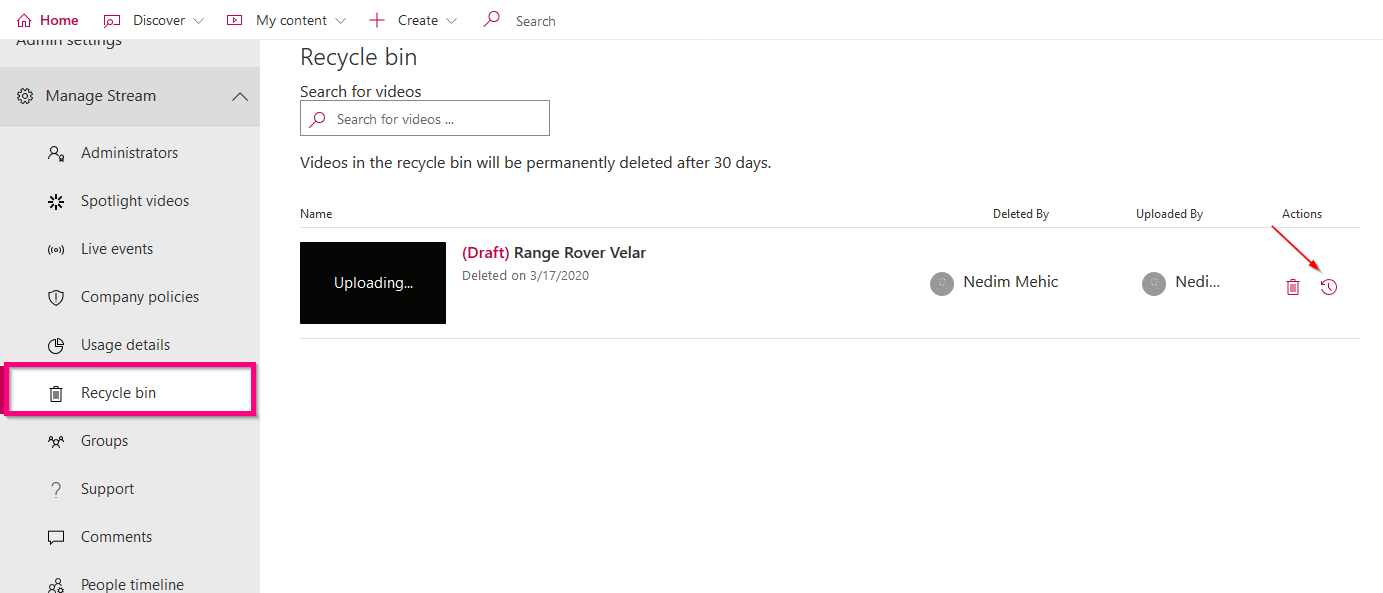Click the Usage details pie chart icon
The image size is (1383, 593).
tap(56, 345)
